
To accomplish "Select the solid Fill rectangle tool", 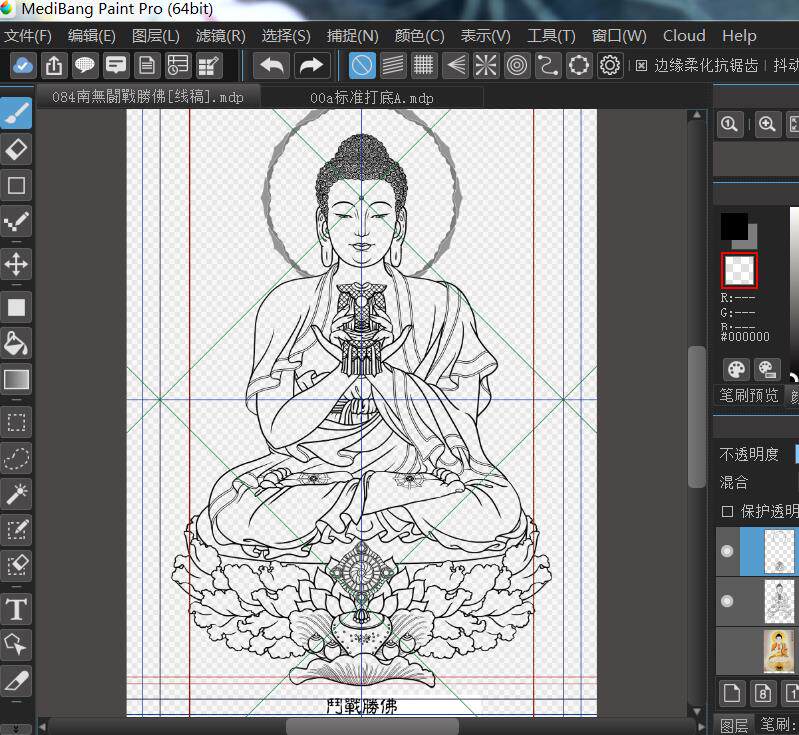I will [x=16, y=307].
